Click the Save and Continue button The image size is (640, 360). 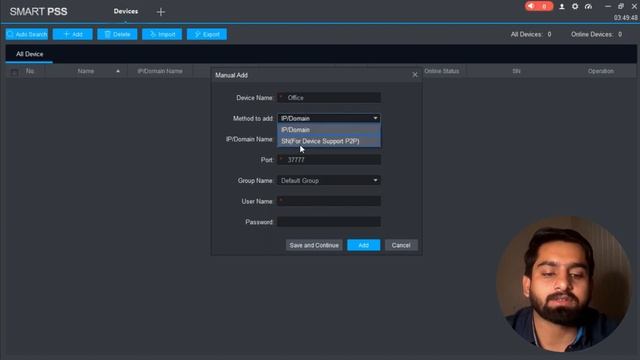314,245
